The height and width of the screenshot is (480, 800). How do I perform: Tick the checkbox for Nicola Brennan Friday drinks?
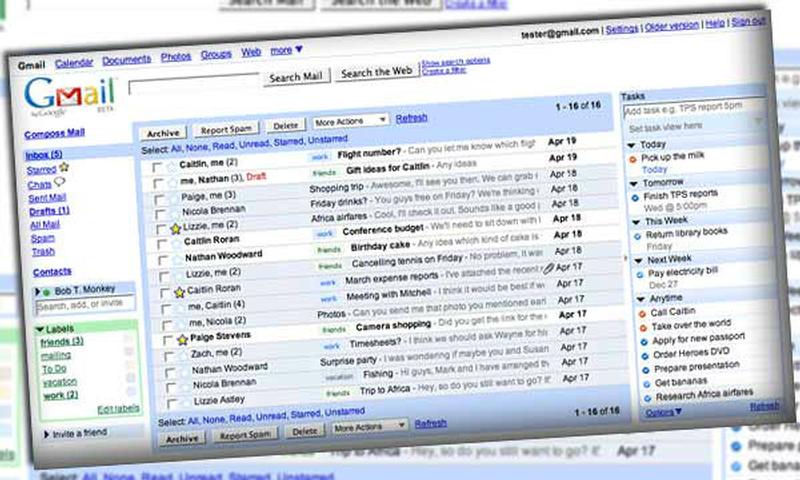point(161,215)
